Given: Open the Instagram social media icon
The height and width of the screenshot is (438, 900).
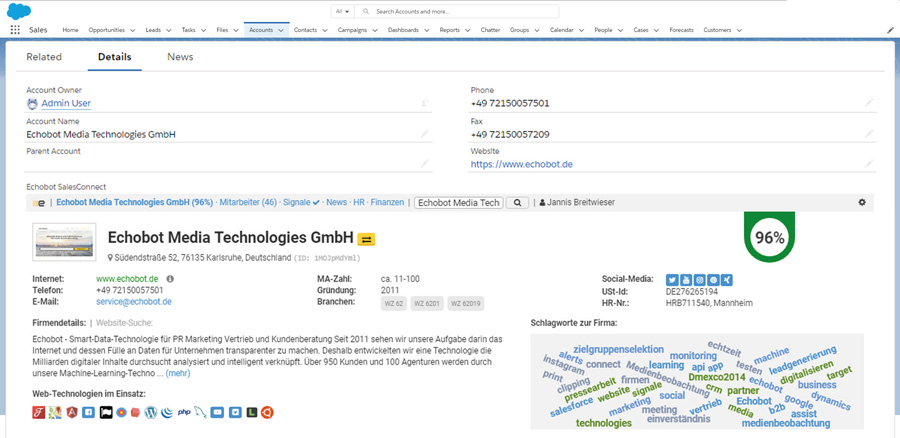Looking at the screenshot, I should (x=699, y=280).
